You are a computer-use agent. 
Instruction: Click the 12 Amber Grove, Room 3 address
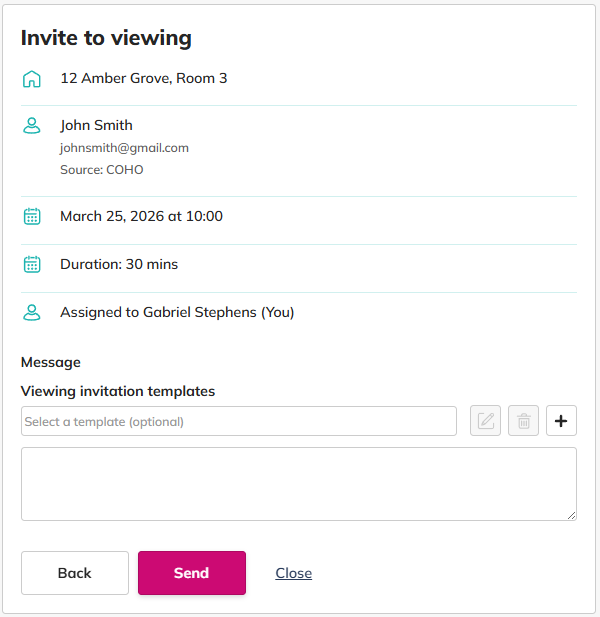click(x=143, y=78)
